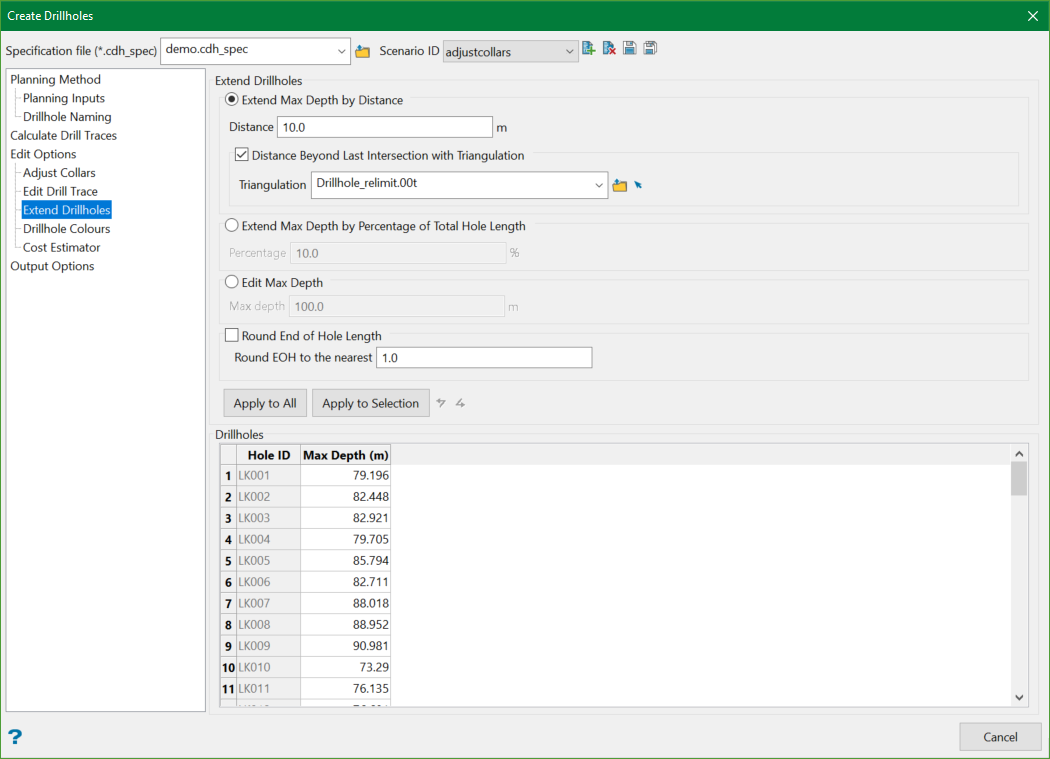The width and height of the screenshot is (1050, 759).
Task: Pick triangulation from screen with arrow icon
Action: click(x=638, y=185)
